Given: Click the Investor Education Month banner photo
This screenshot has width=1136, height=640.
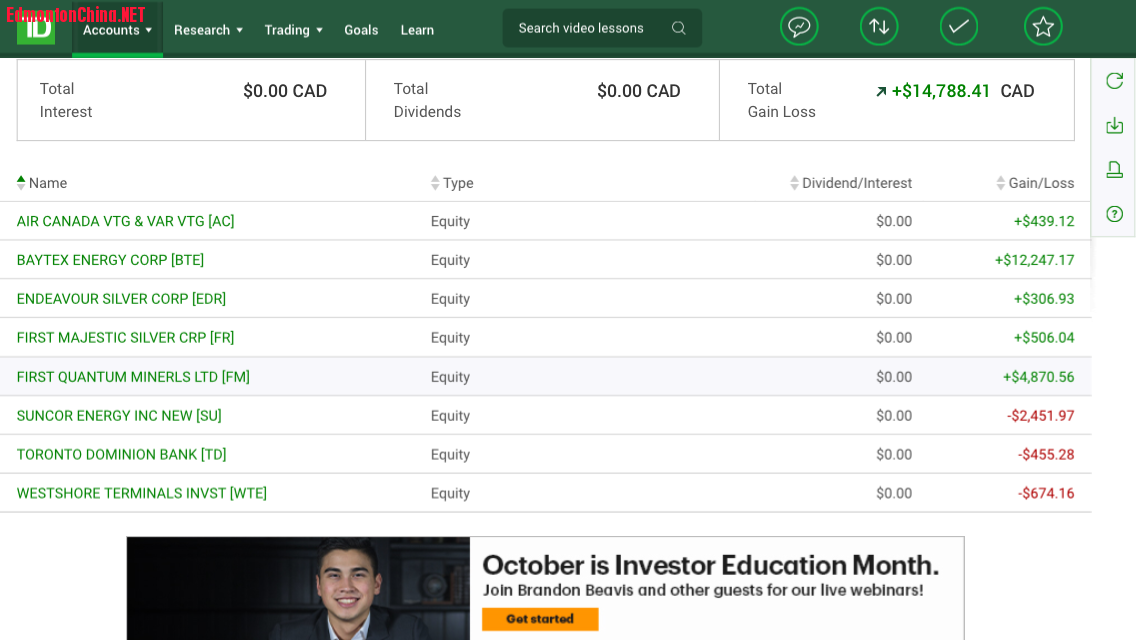Looking at the screenshot, I should 298,589.
